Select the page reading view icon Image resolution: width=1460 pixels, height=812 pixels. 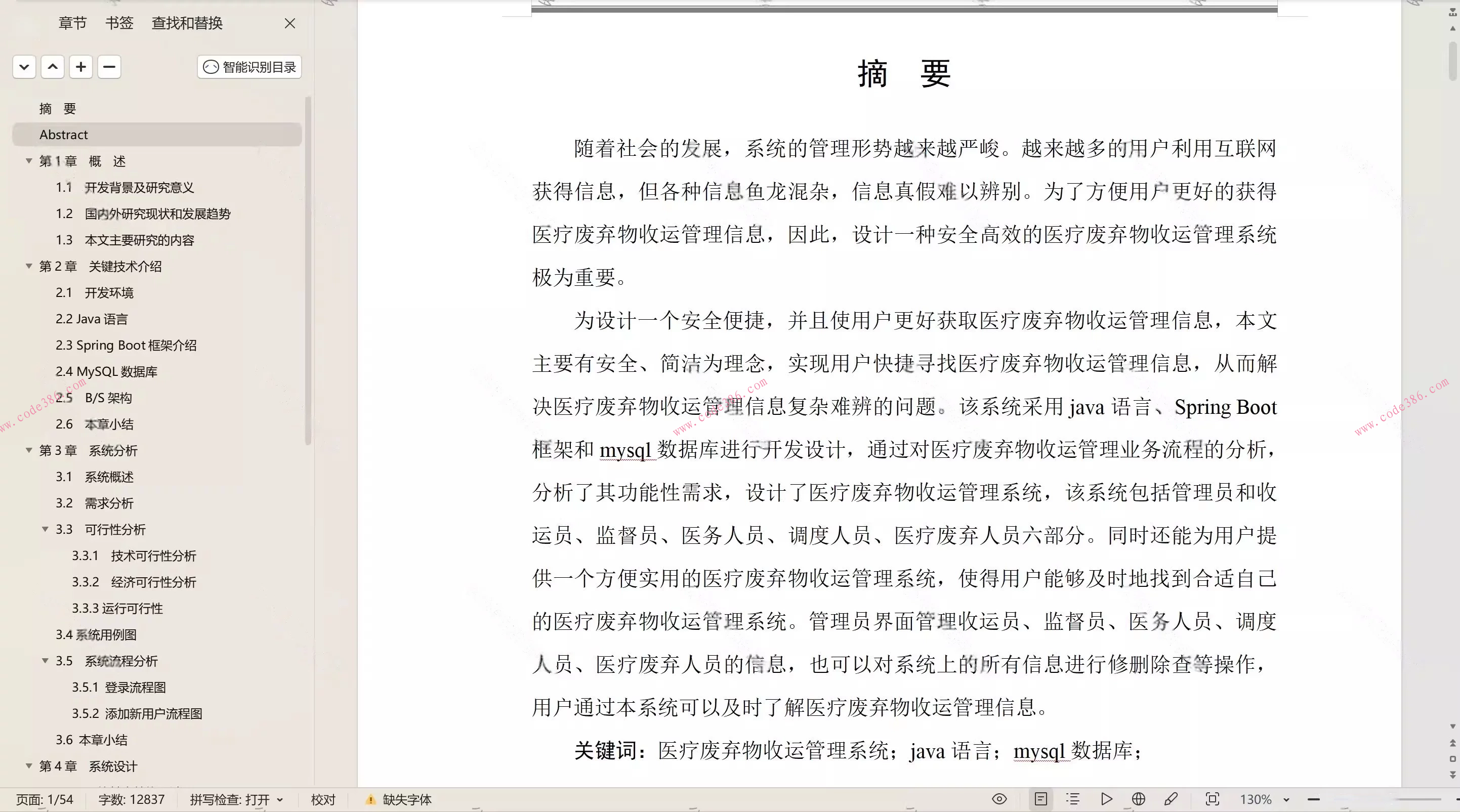(1041, 799)
